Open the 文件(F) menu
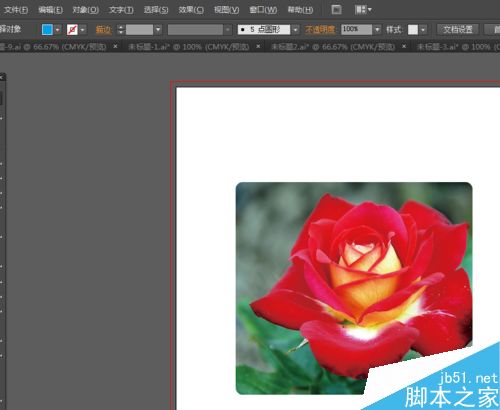500x410 pixels. [x=15, y=10]
